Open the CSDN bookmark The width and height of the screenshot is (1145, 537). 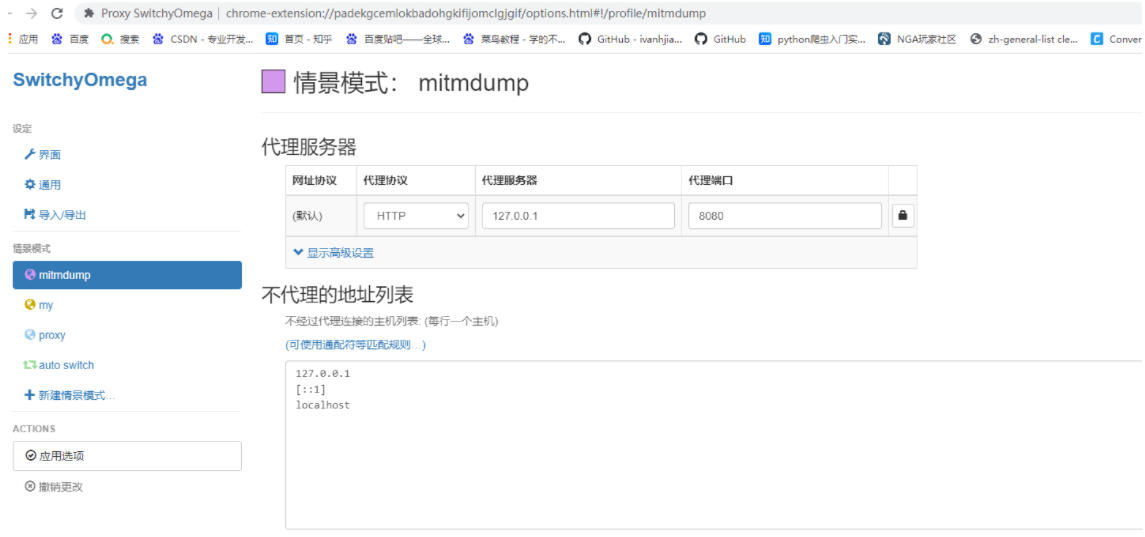pyautogui.click(x=203, y=39)
